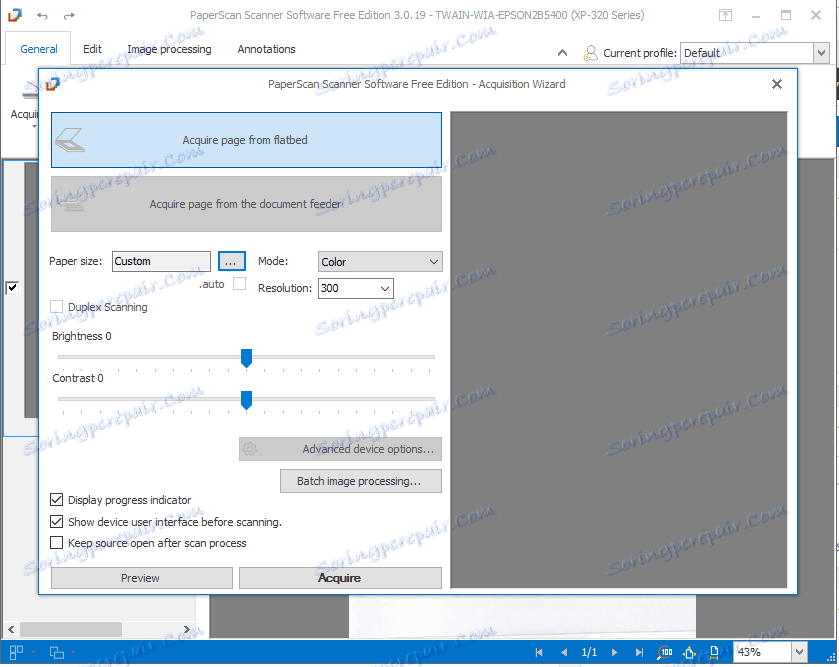Click the fit-to-width zoom icon

pyautogui.click(x=714, y=652)
